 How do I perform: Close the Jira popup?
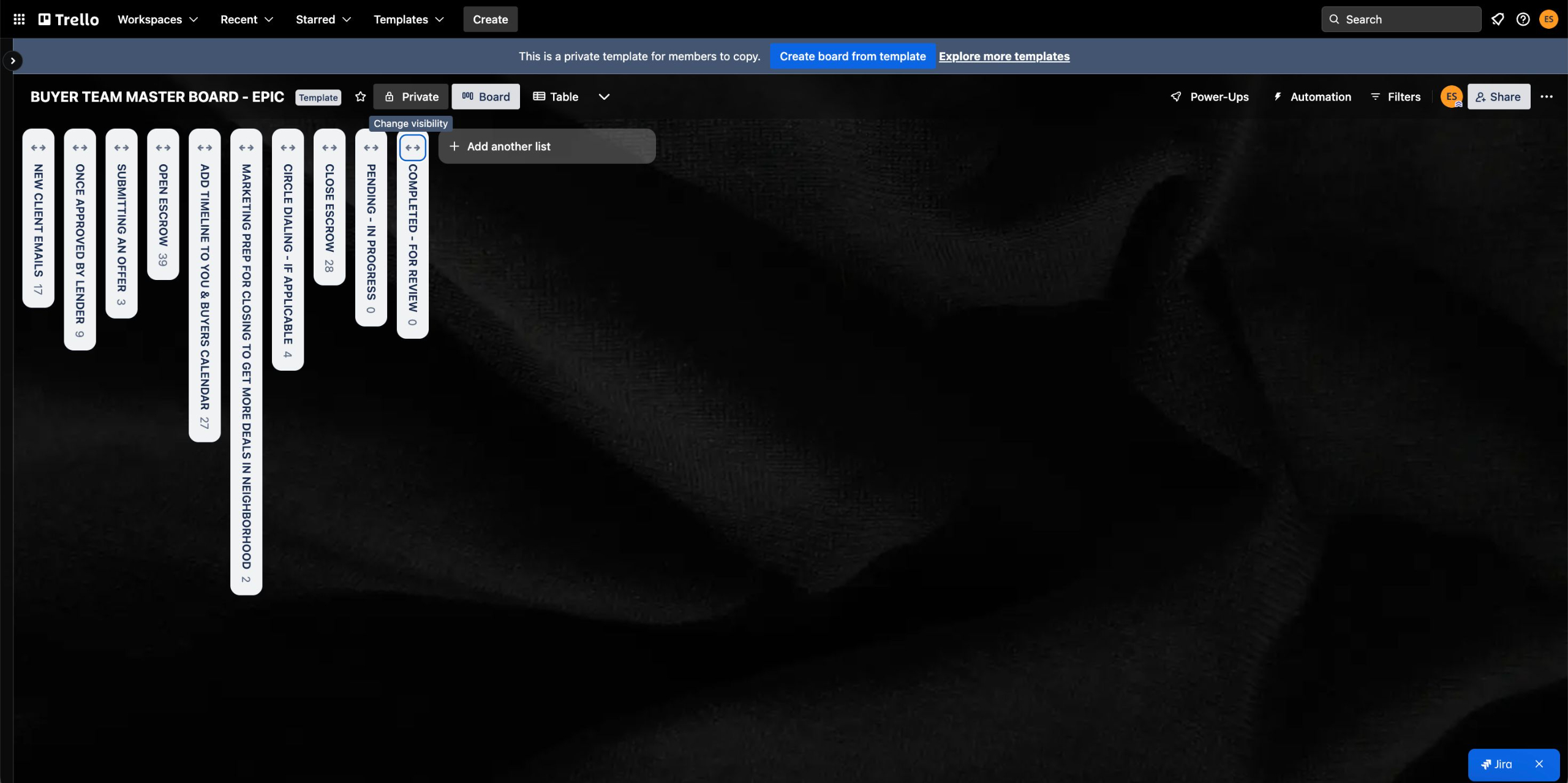[1539, 764]
